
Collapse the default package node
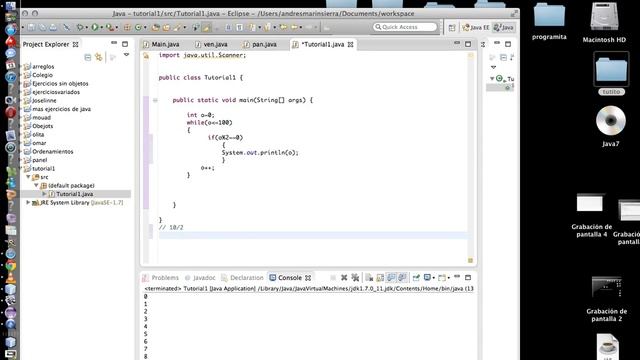(x=36, y=185)
